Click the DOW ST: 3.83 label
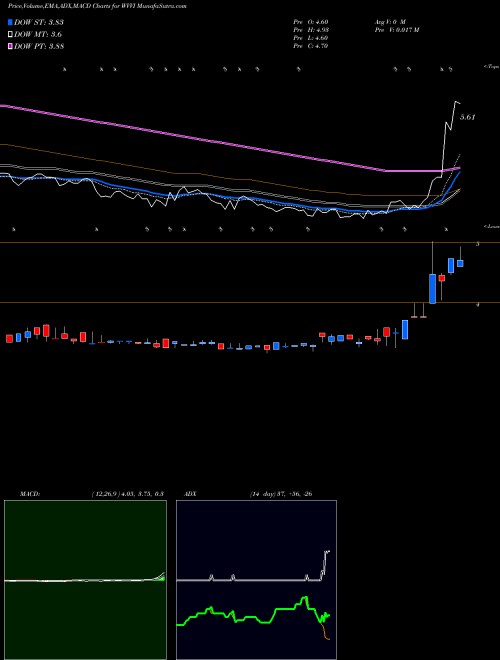Image resolution: width=500 pixels, height=660 pixels. 39,22
